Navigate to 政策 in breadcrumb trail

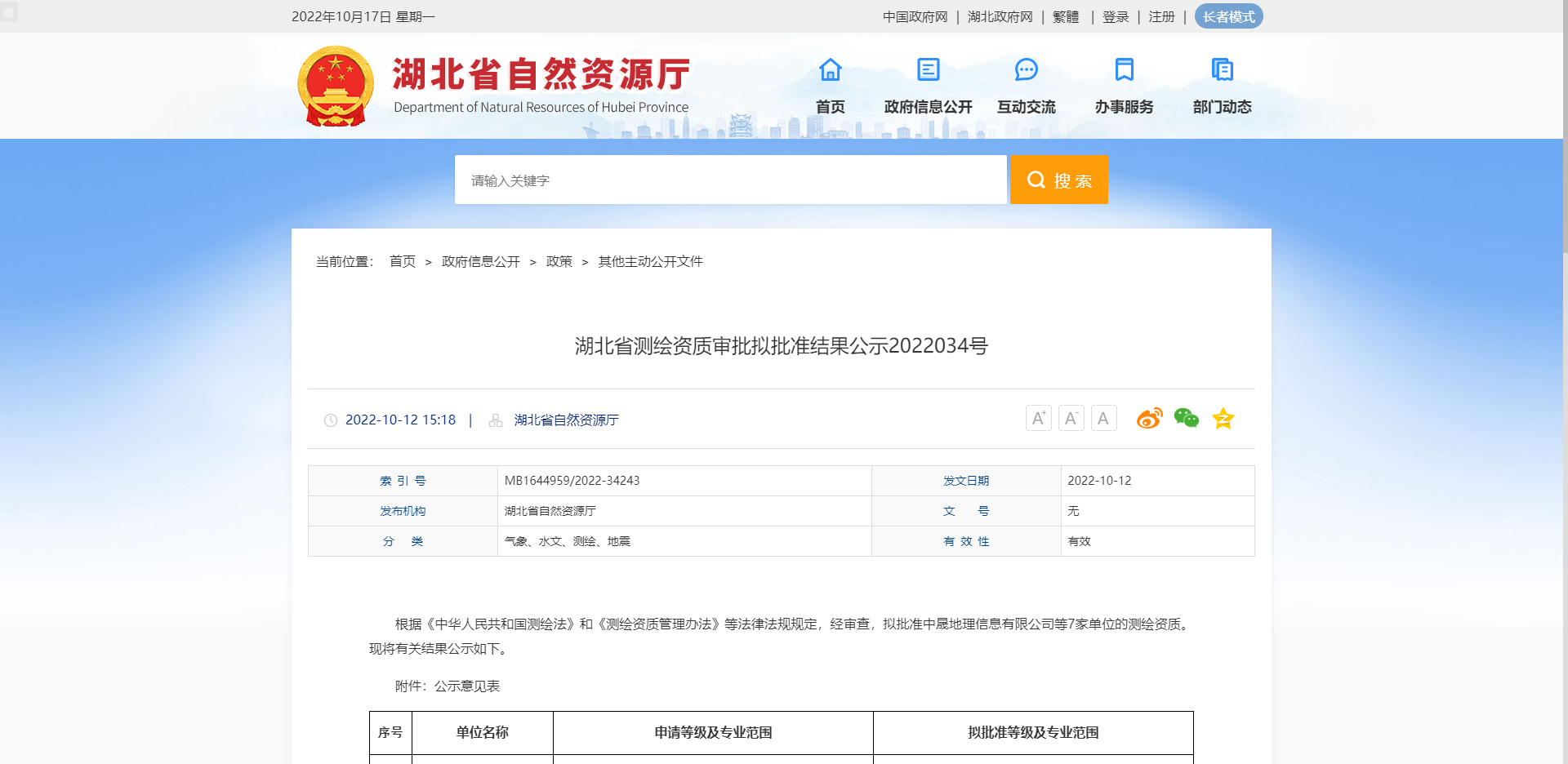[x=560, y=261]
